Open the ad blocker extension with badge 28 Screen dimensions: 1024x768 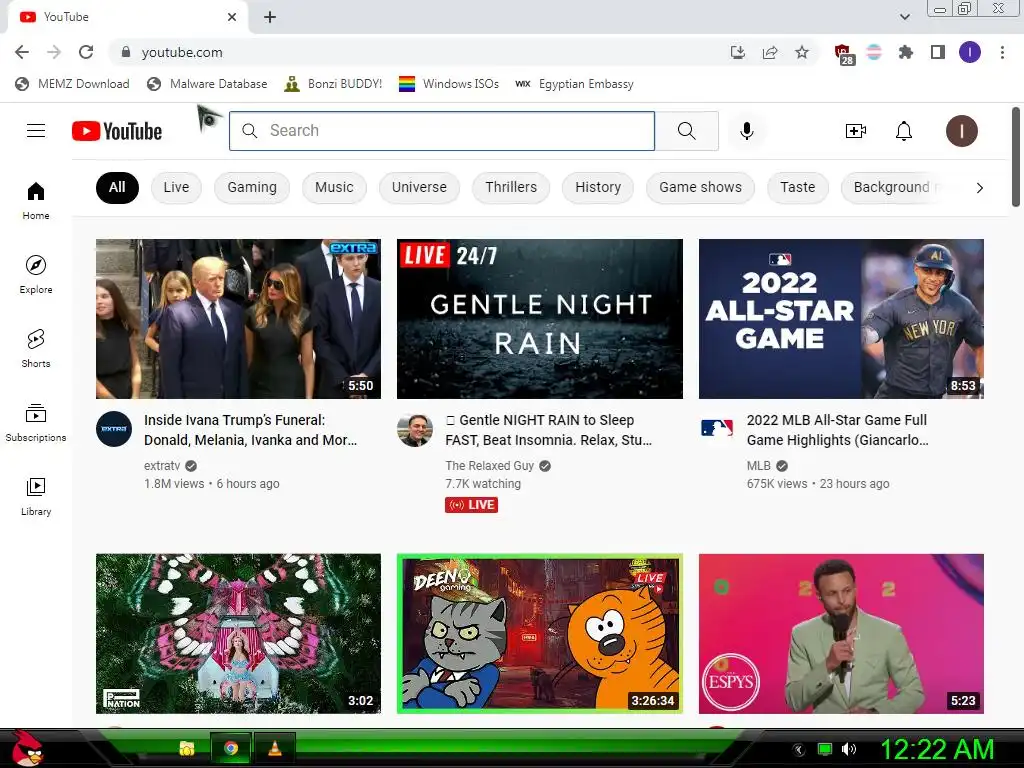(844, 54)
